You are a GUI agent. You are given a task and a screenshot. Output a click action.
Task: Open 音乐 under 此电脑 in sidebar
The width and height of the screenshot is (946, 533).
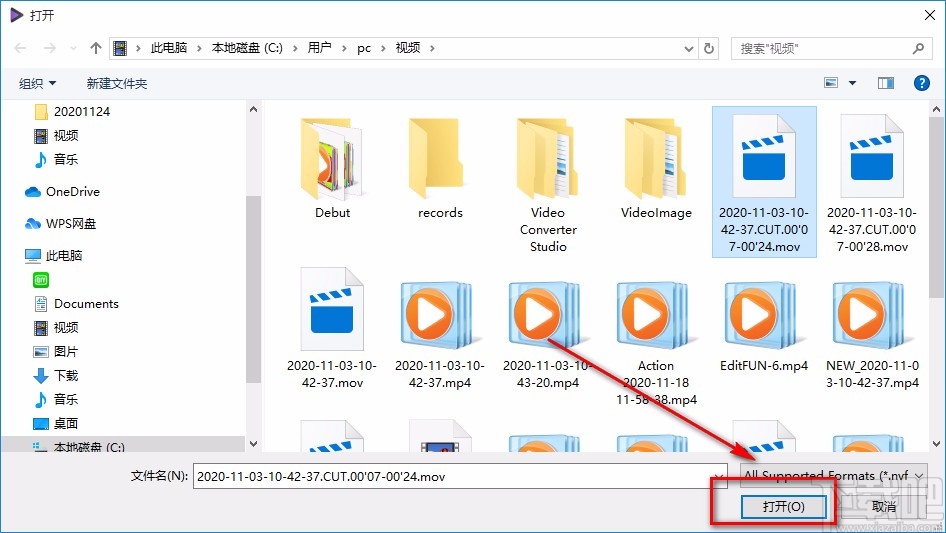[57, 400]
